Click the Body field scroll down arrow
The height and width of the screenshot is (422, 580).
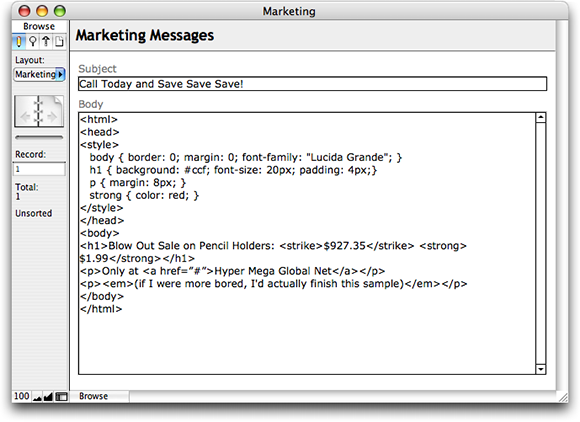click(x=541, y=369)
